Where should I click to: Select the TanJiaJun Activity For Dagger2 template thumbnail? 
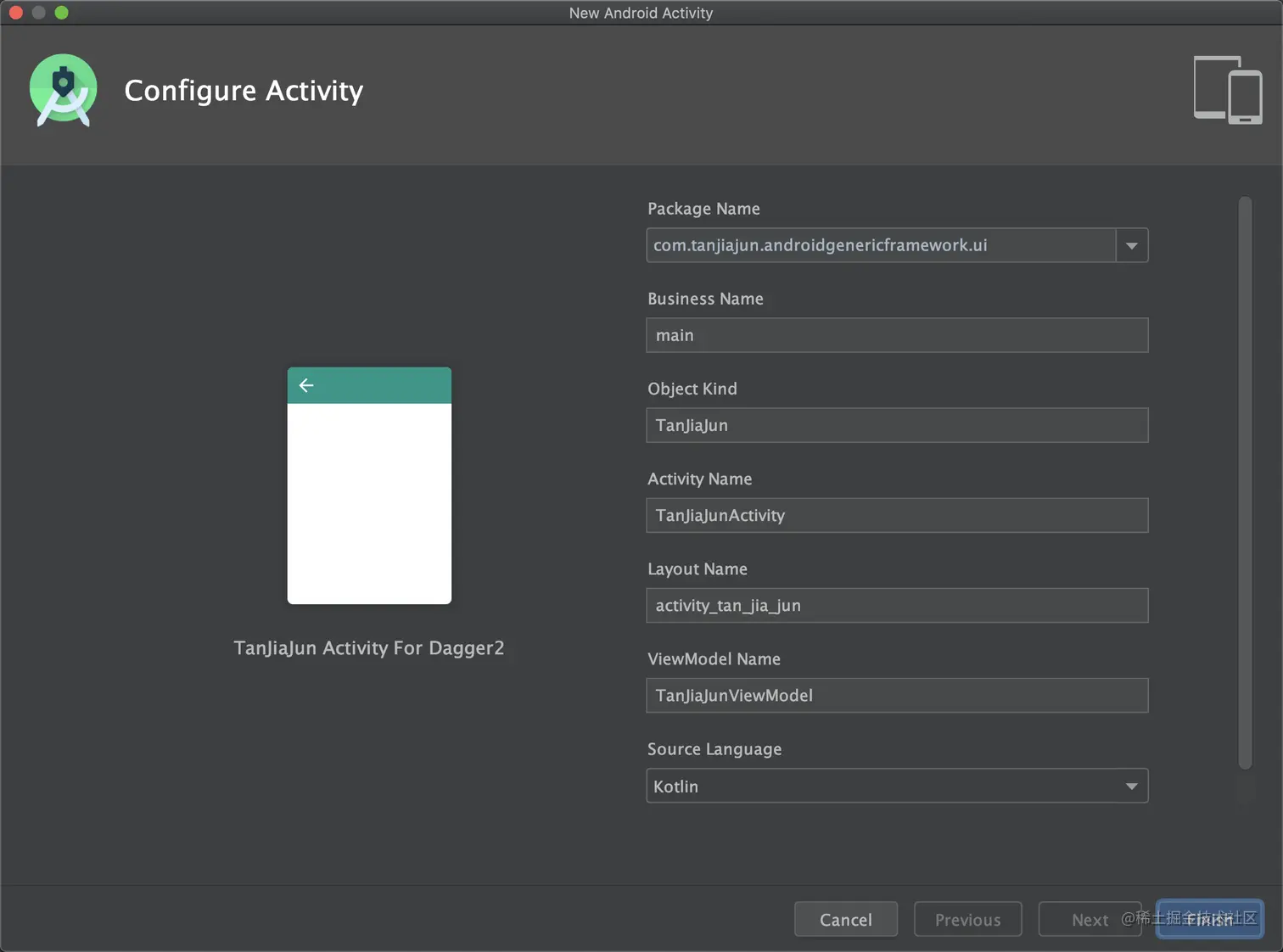point(369,485)
